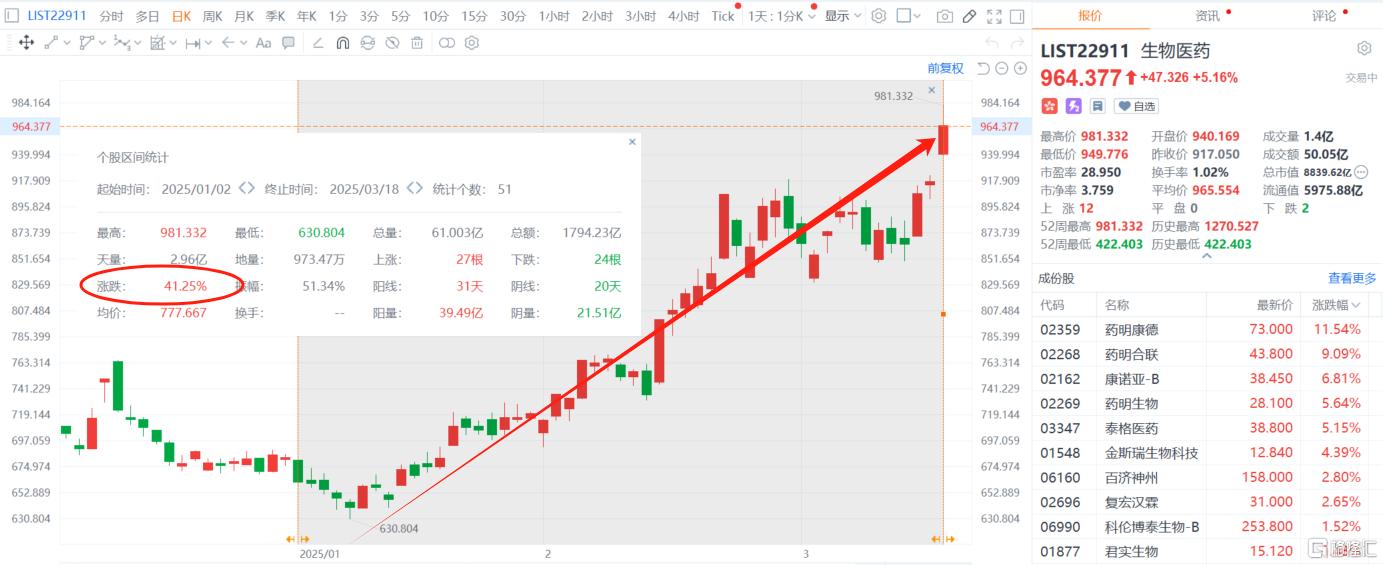Click the camera screenshot icon

[944, 16]
